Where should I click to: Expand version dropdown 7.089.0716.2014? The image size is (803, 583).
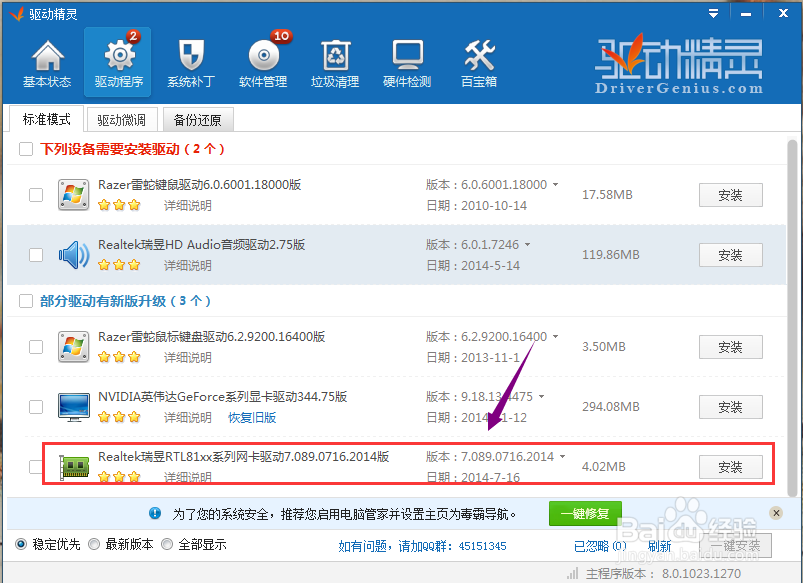pos(562,456)
